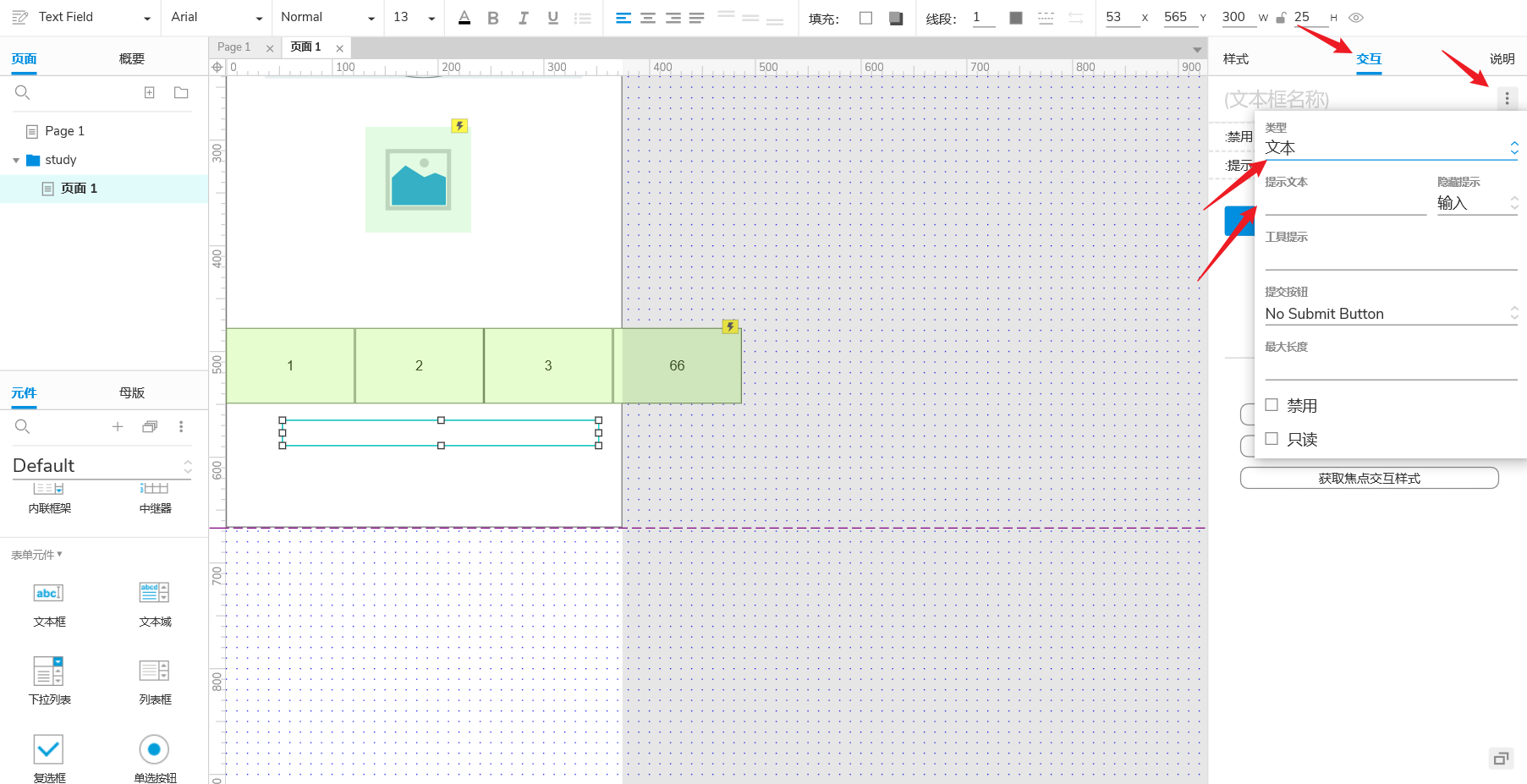The height and width of the screenshot is (784, 1527).
Task: Enable the 只读 read-only checkbox
Action: (x=1272, y=439)
